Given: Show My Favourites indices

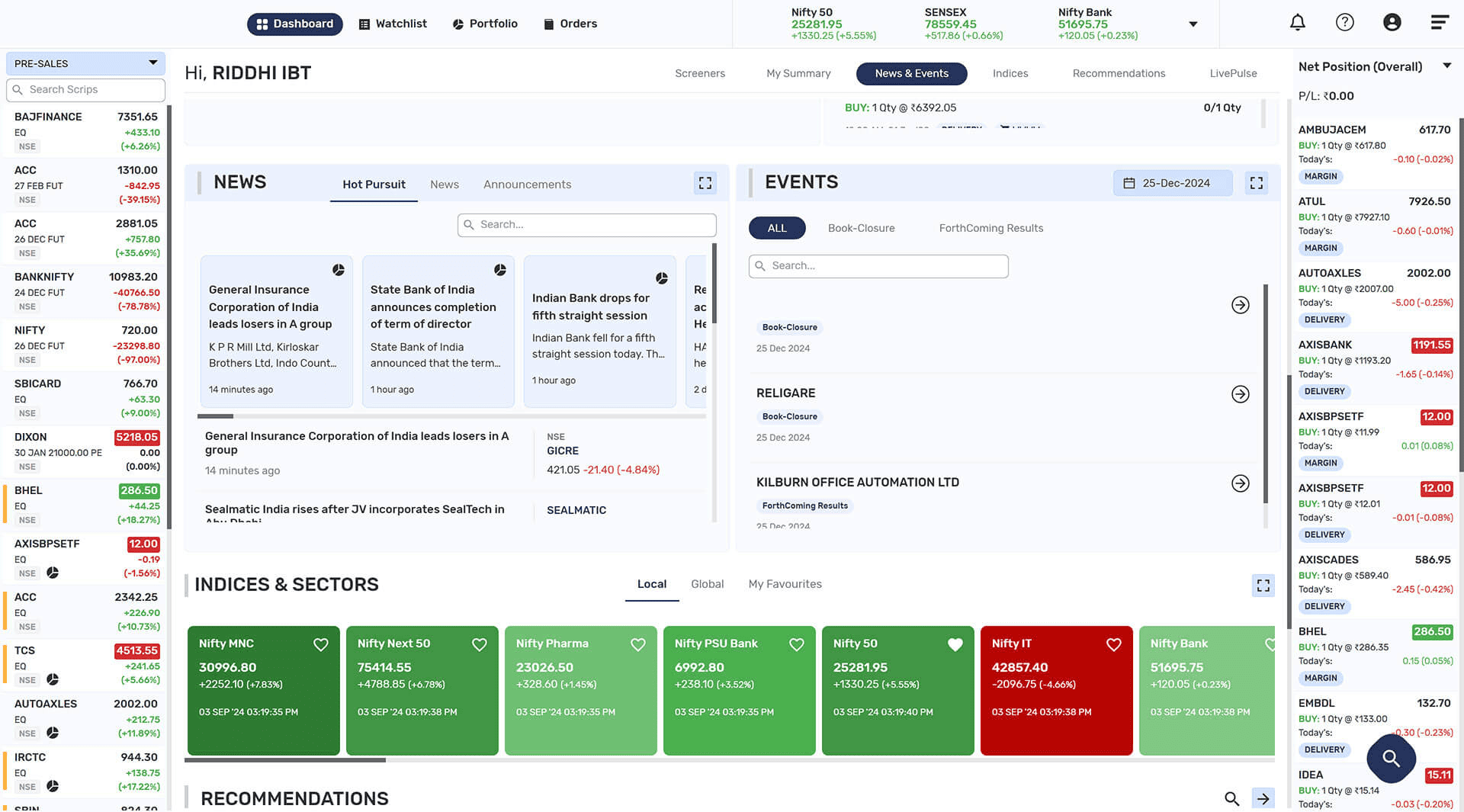Looking at the screenshot, I should [x=785, y=584].
